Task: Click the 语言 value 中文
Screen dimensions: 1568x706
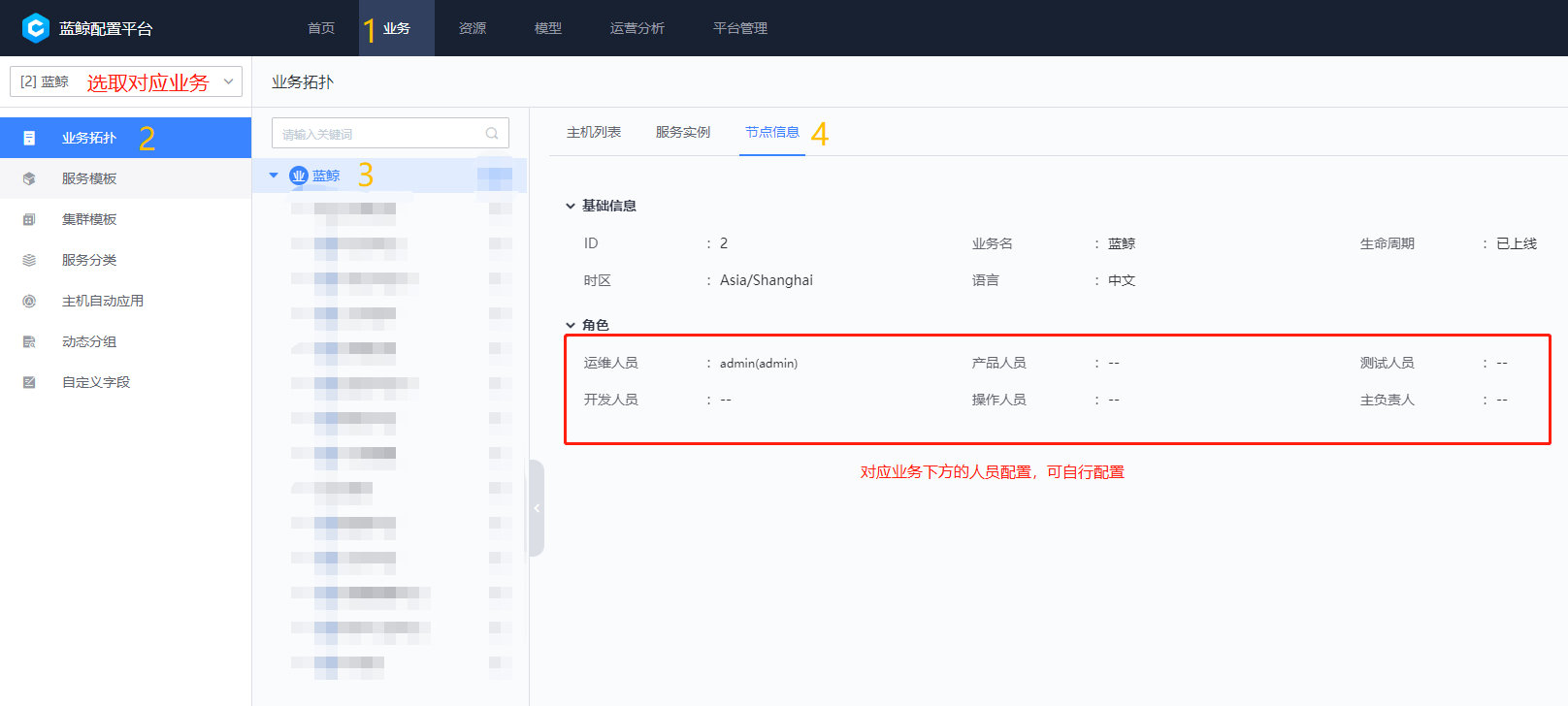Action: point(1122,280)
